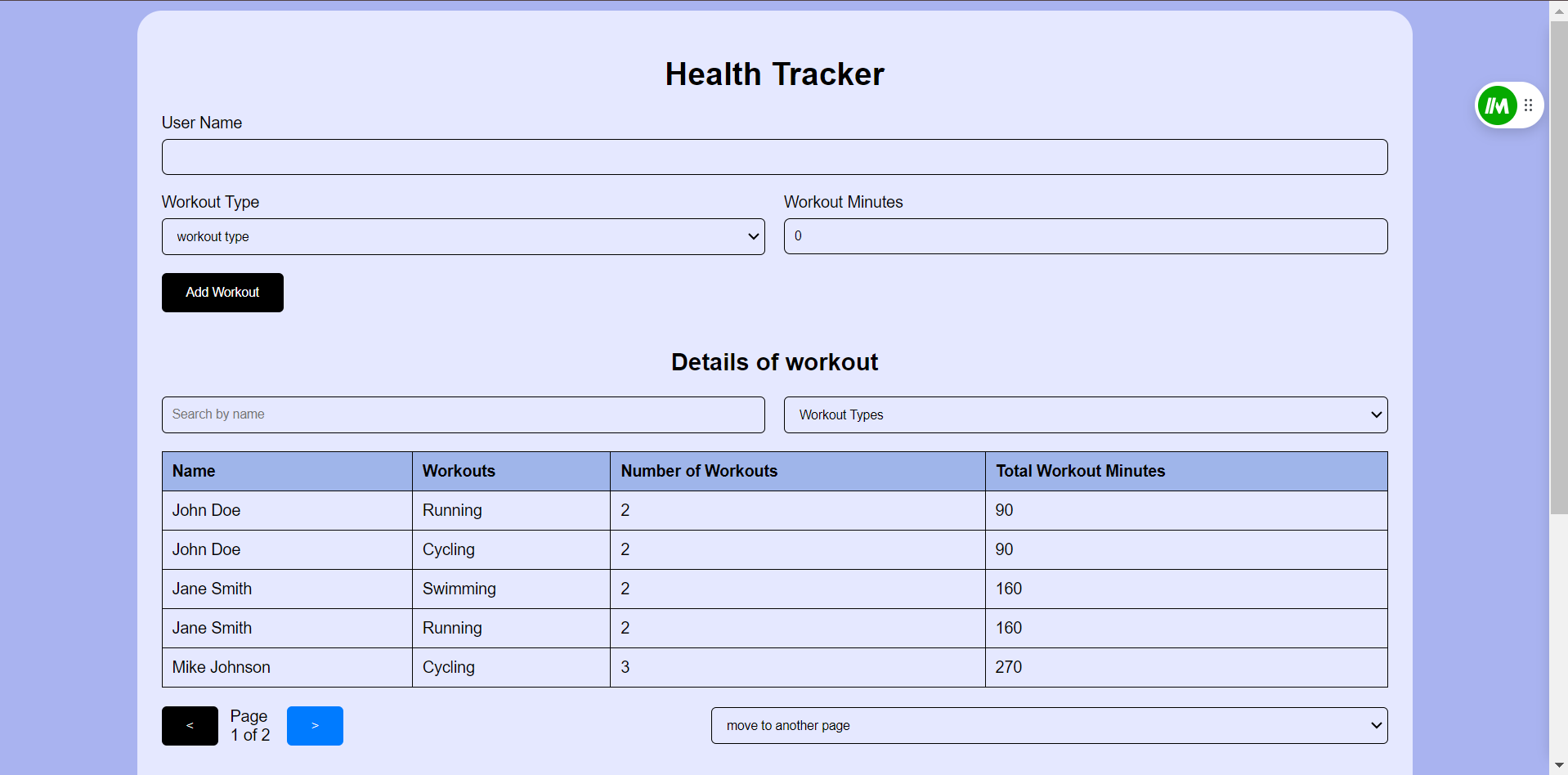This screenshot has height=775, width=1568.
Task: Expand the Workout Types filter dropdown
Action: coord(1086,415)
